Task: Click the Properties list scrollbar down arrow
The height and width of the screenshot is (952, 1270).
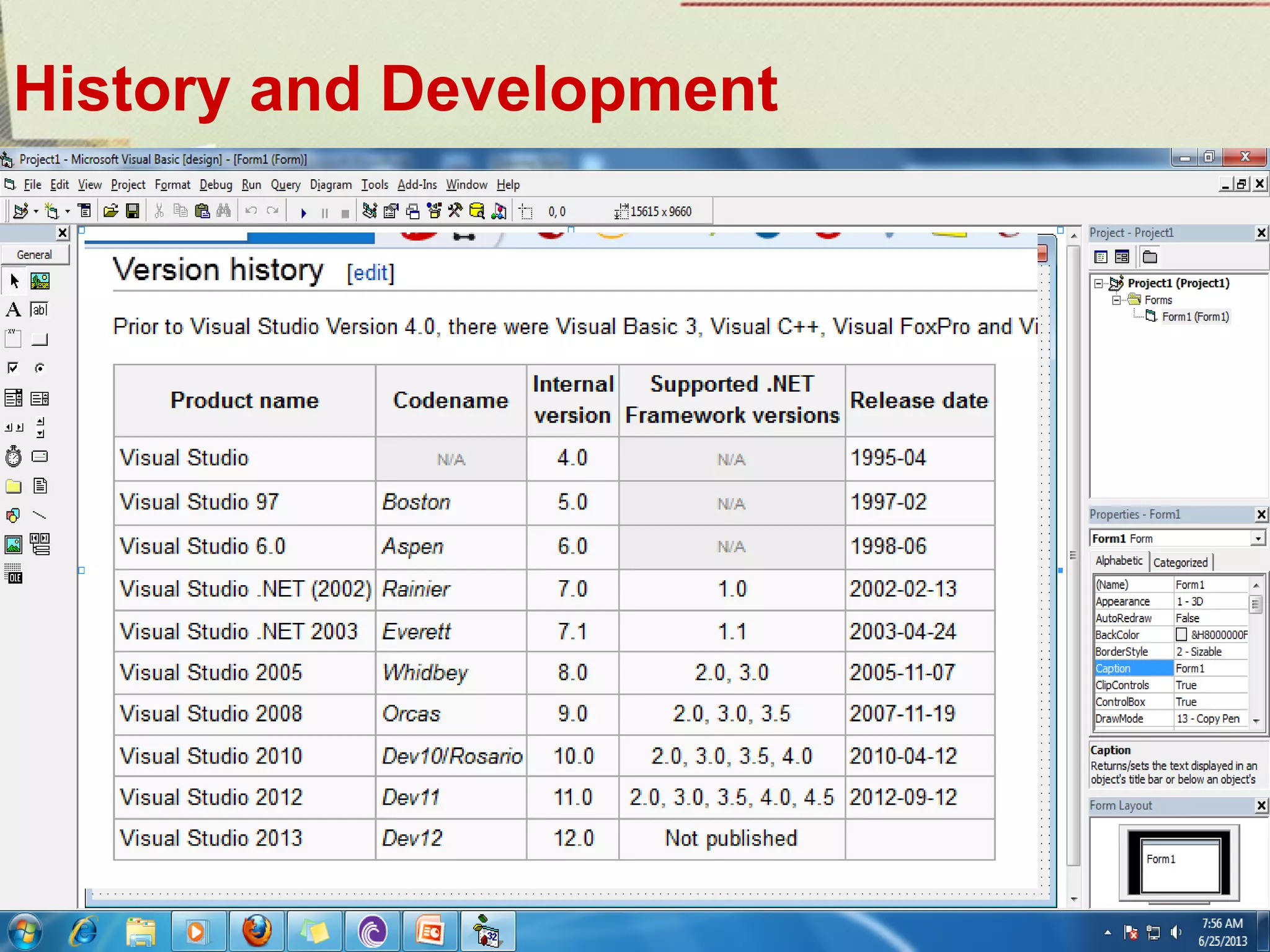Action: 1256,721
